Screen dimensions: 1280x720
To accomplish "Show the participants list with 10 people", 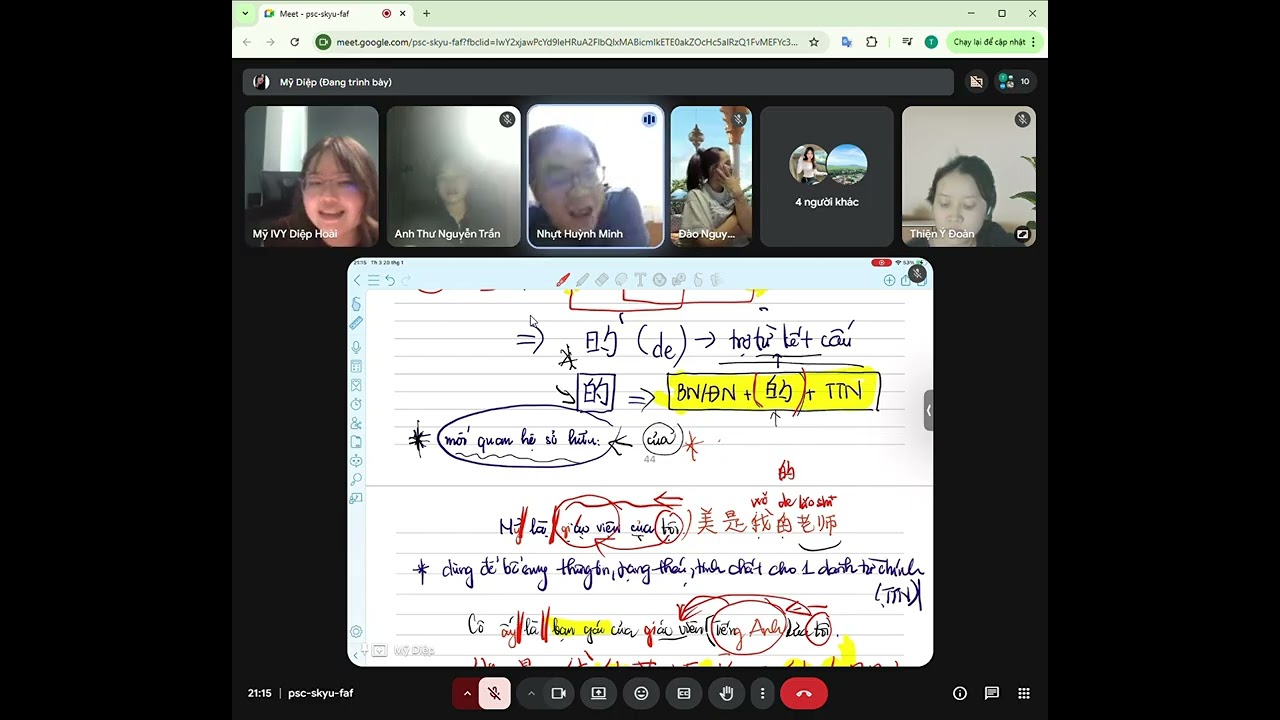I will click(1014, 82).
